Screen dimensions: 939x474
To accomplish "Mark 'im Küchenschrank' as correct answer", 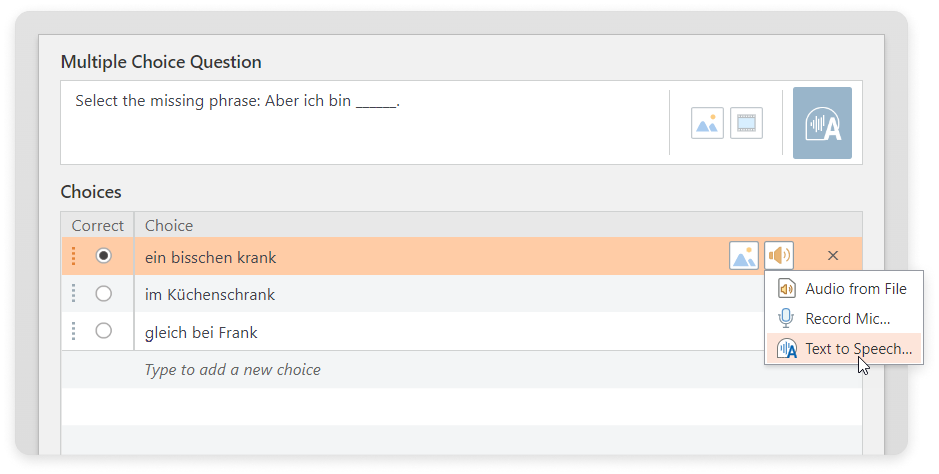I will [104, 294].
